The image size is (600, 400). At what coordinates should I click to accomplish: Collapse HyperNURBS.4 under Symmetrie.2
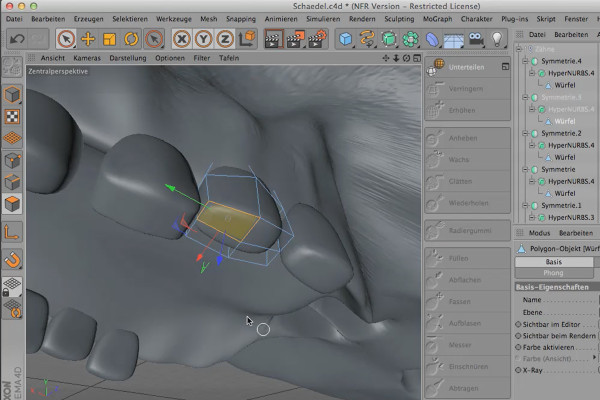[532, 145]
